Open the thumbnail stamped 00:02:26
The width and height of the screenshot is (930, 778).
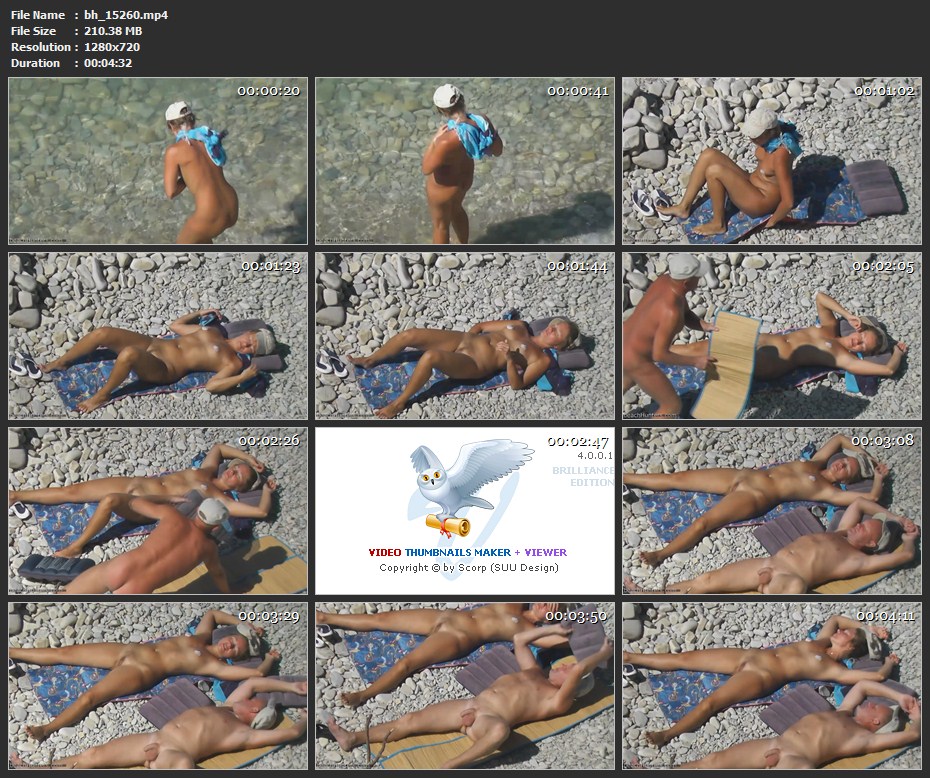(158, 511)
